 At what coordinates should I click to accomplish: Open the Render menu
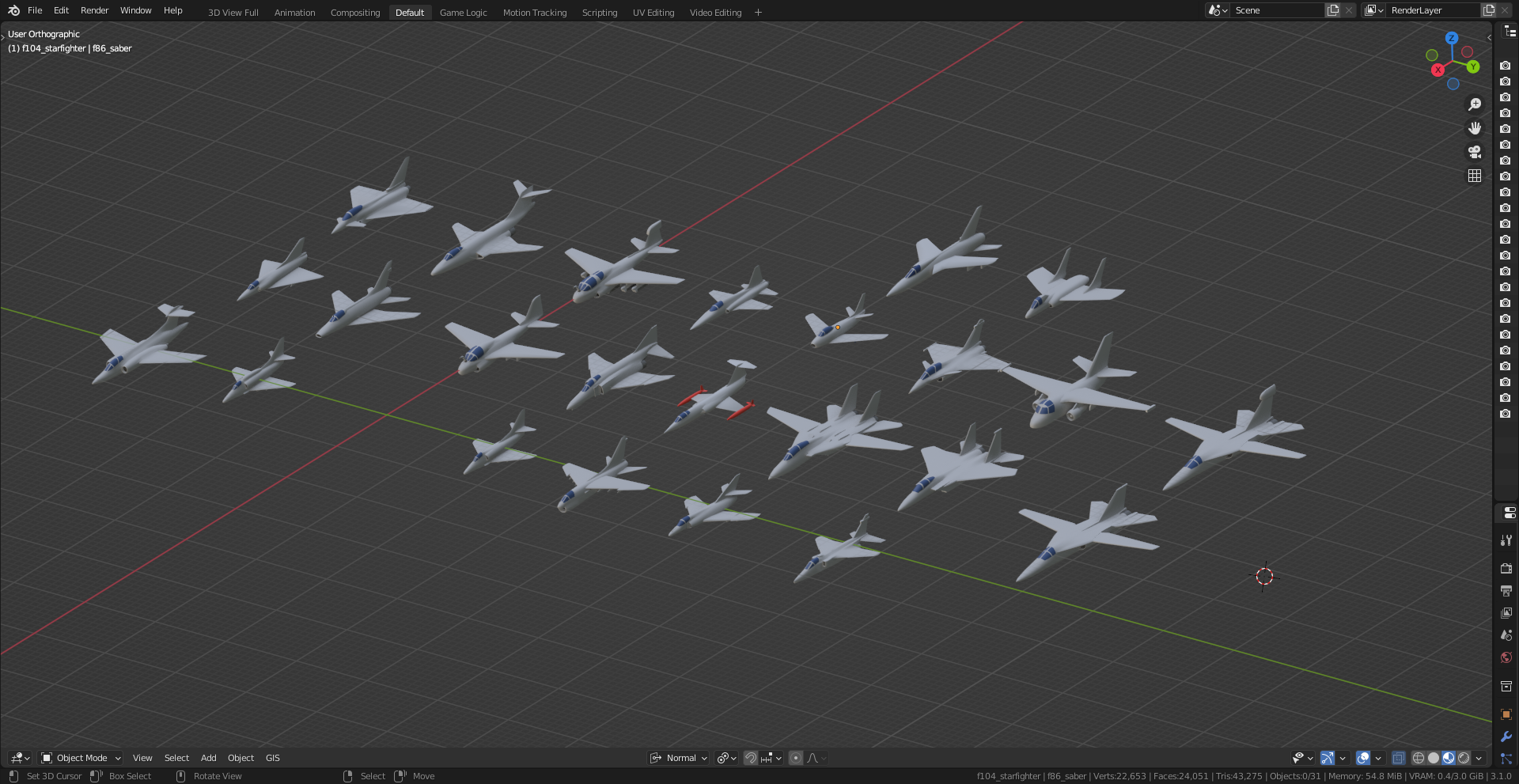pyautogui.click(x=94, y=10)
